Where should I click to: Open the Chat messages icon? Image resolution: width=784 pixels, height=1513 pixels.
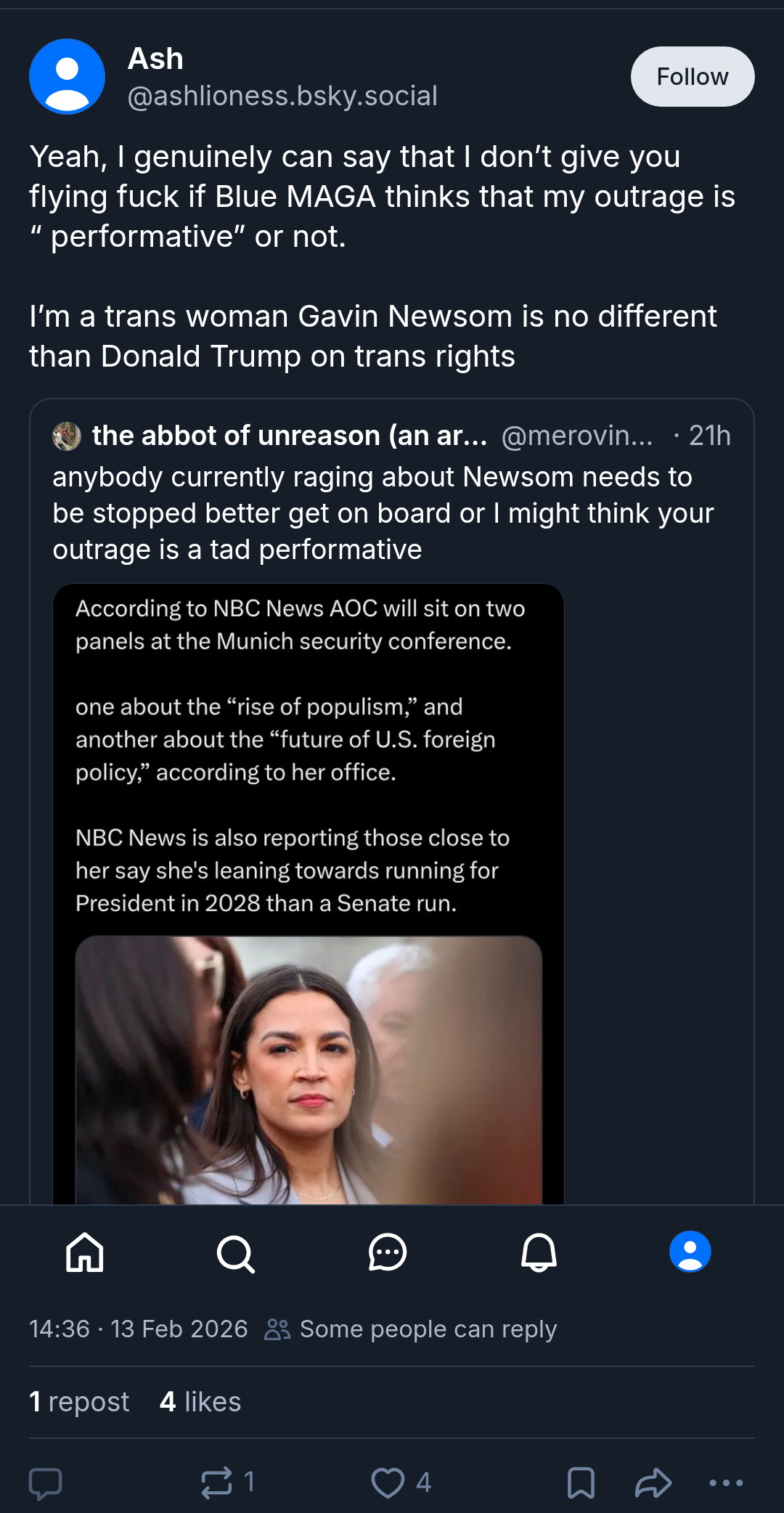[x=388, y=1252]
